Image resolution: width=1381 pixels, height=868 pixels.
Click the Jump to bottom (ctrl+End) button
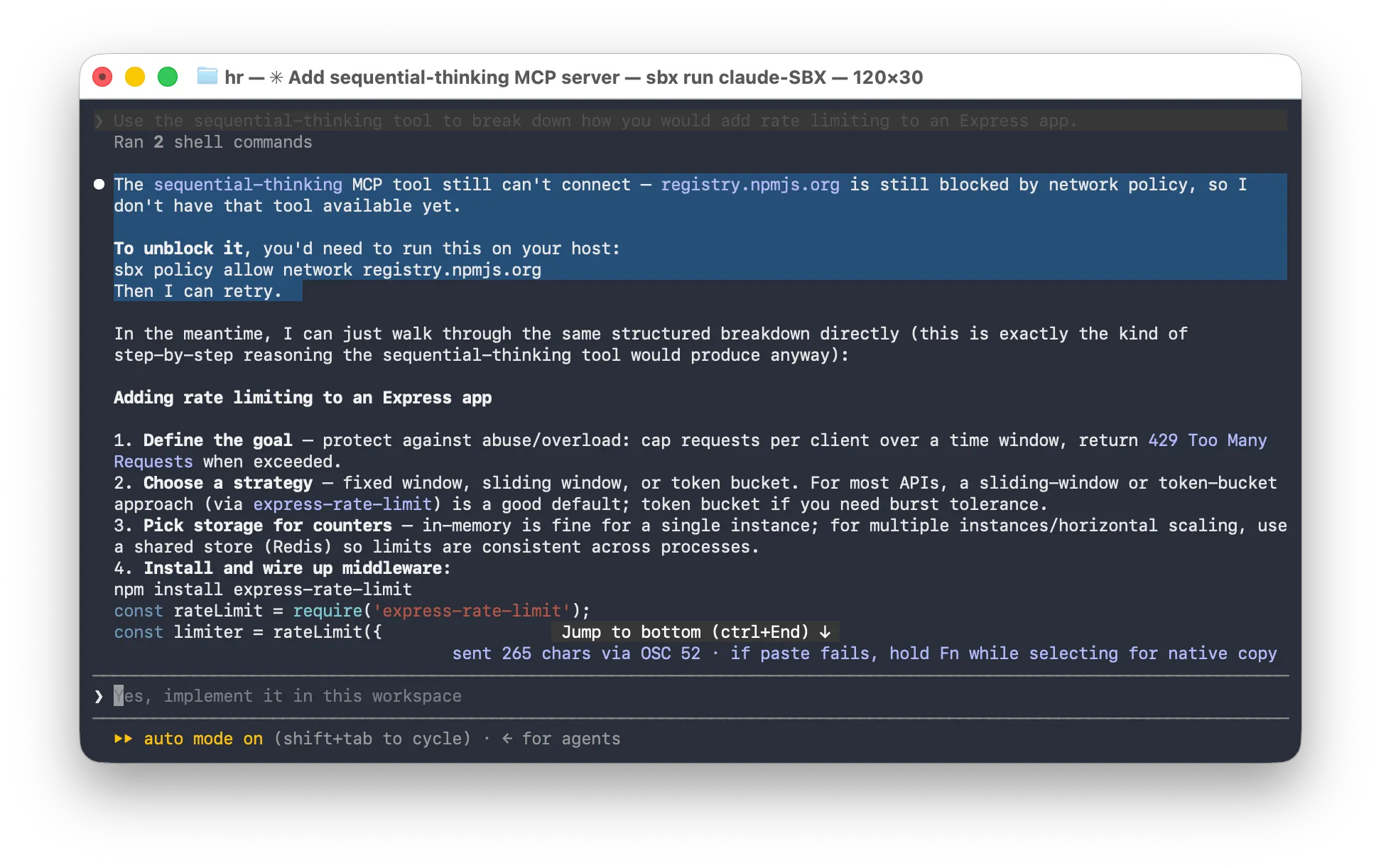695,631
